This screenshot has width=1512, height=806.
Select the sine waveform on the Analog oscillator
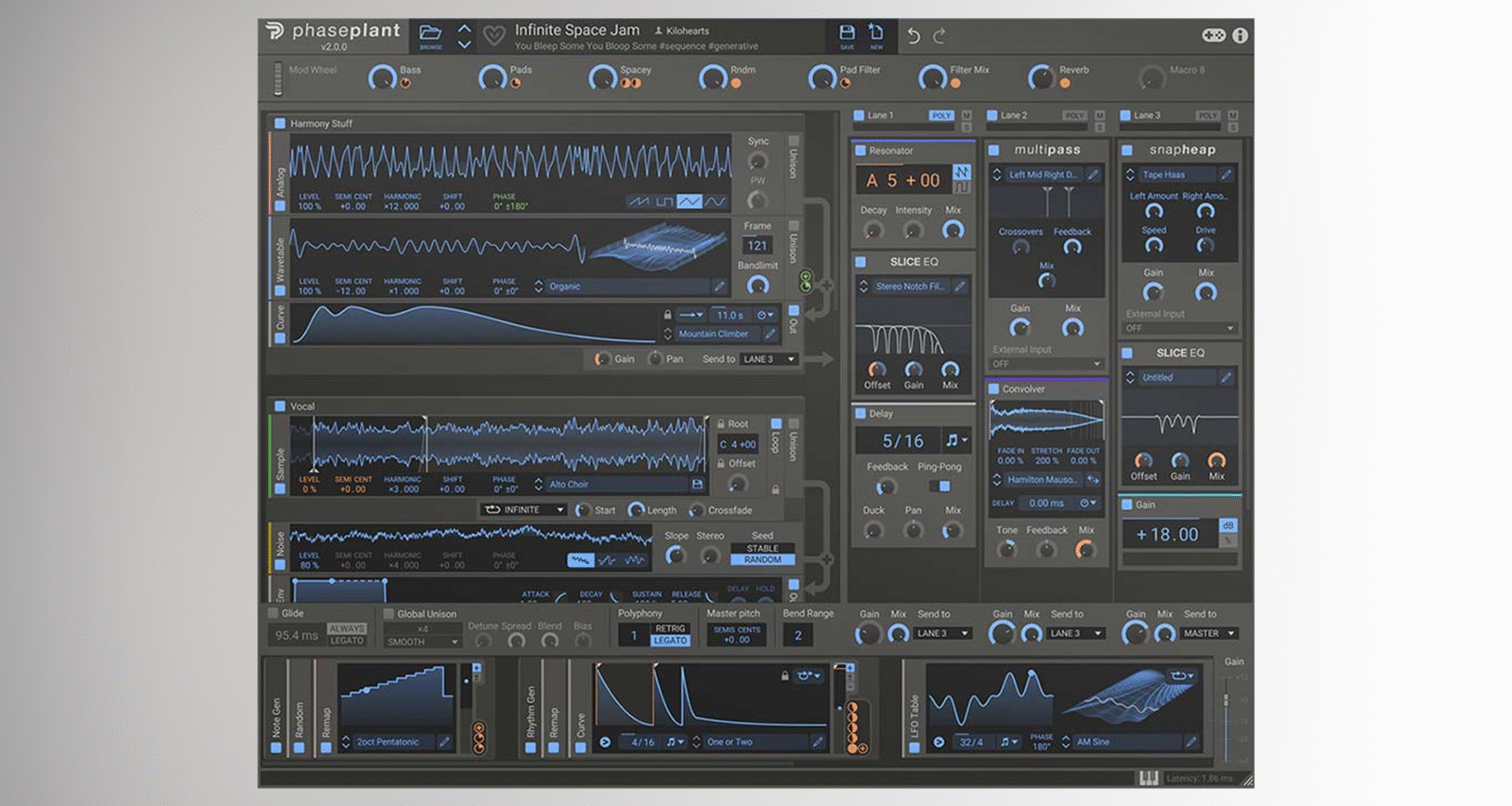(715, 201)
